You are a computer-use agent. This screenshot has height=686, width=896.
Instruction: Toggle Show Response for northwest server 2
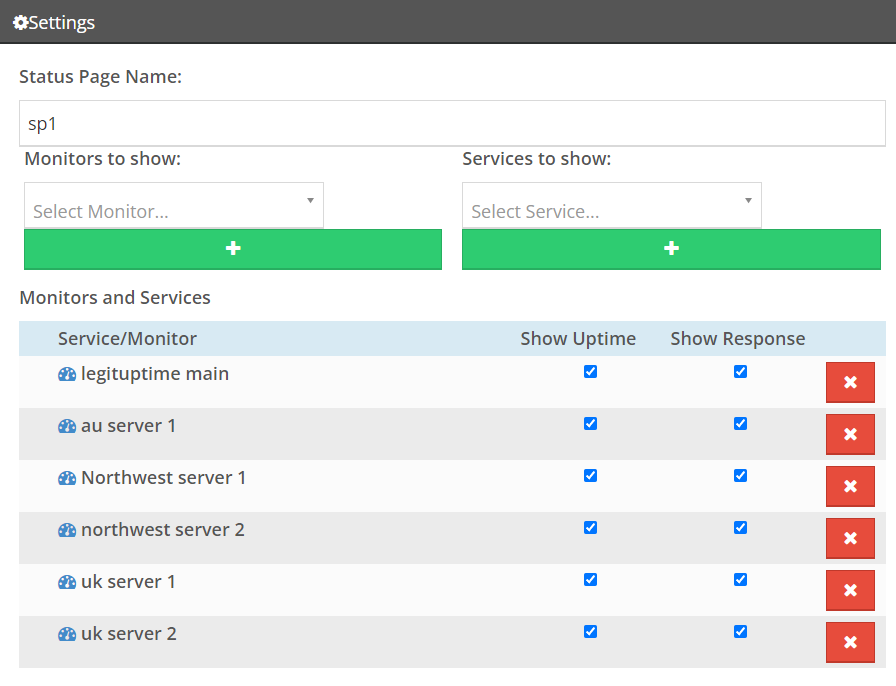pos(740,528)
